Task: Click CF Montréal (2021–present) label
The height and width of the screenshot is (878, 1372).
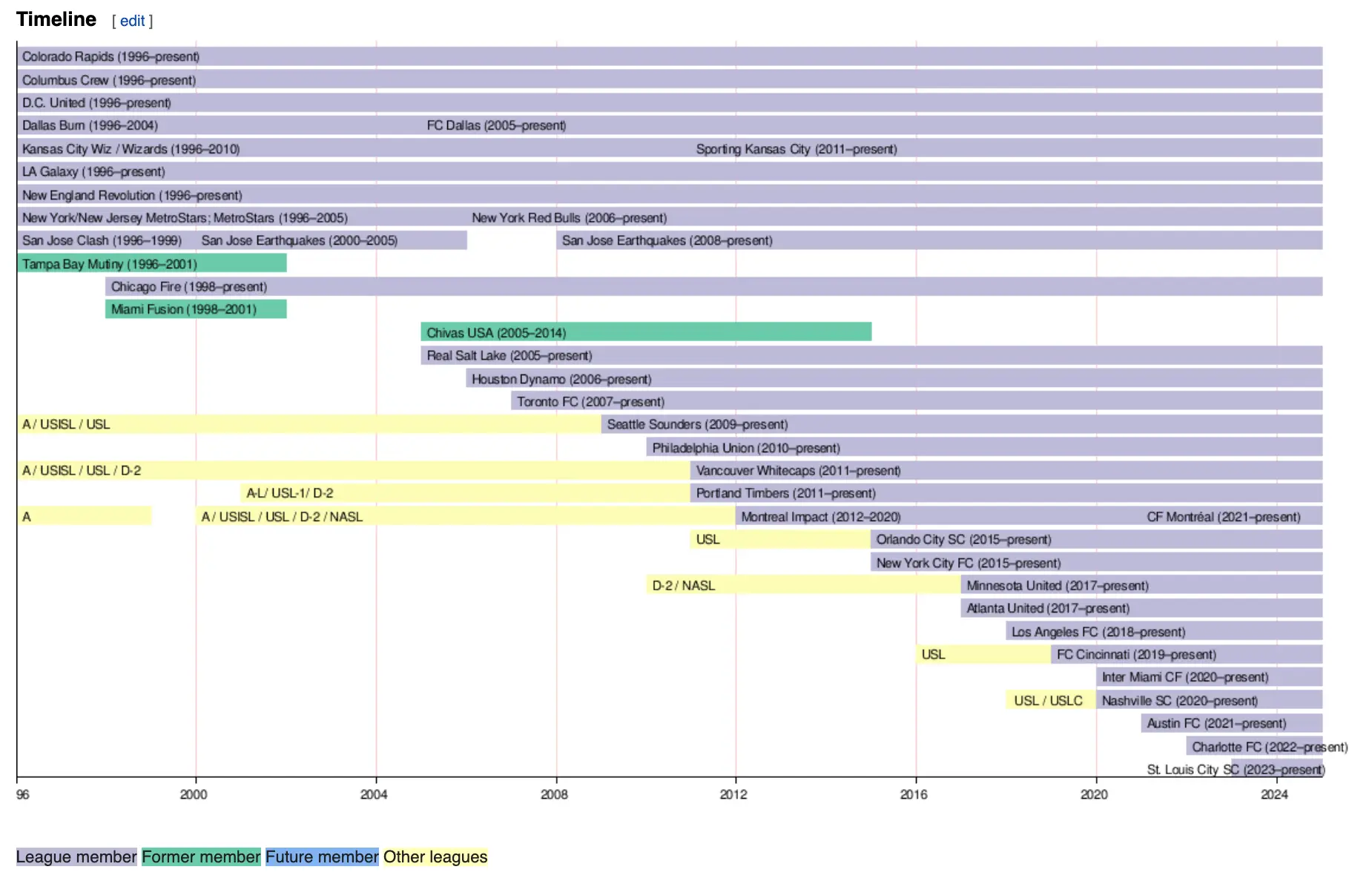Action: tap(1224, 517)
